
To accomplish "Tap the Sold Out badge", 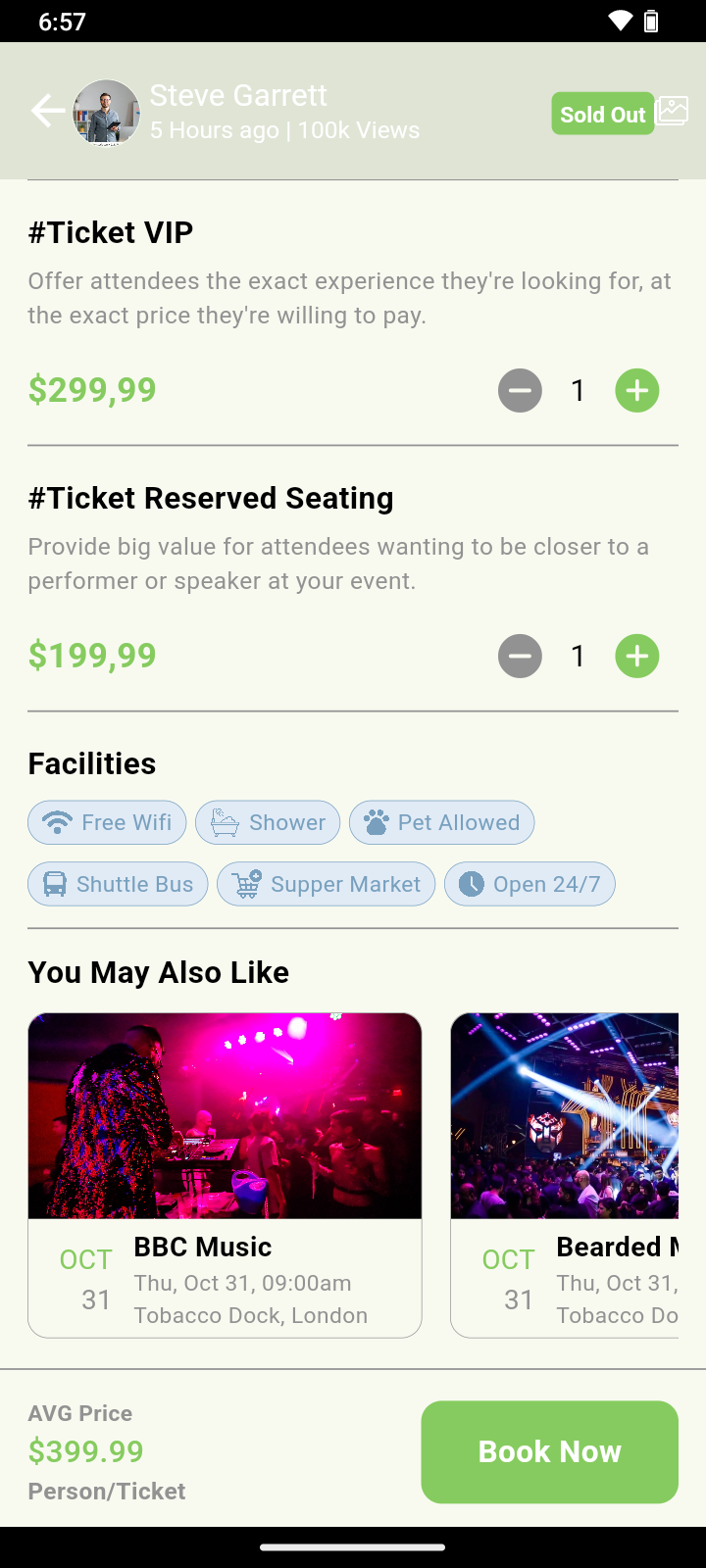I will pyautogui.click(x=602, y=114).
